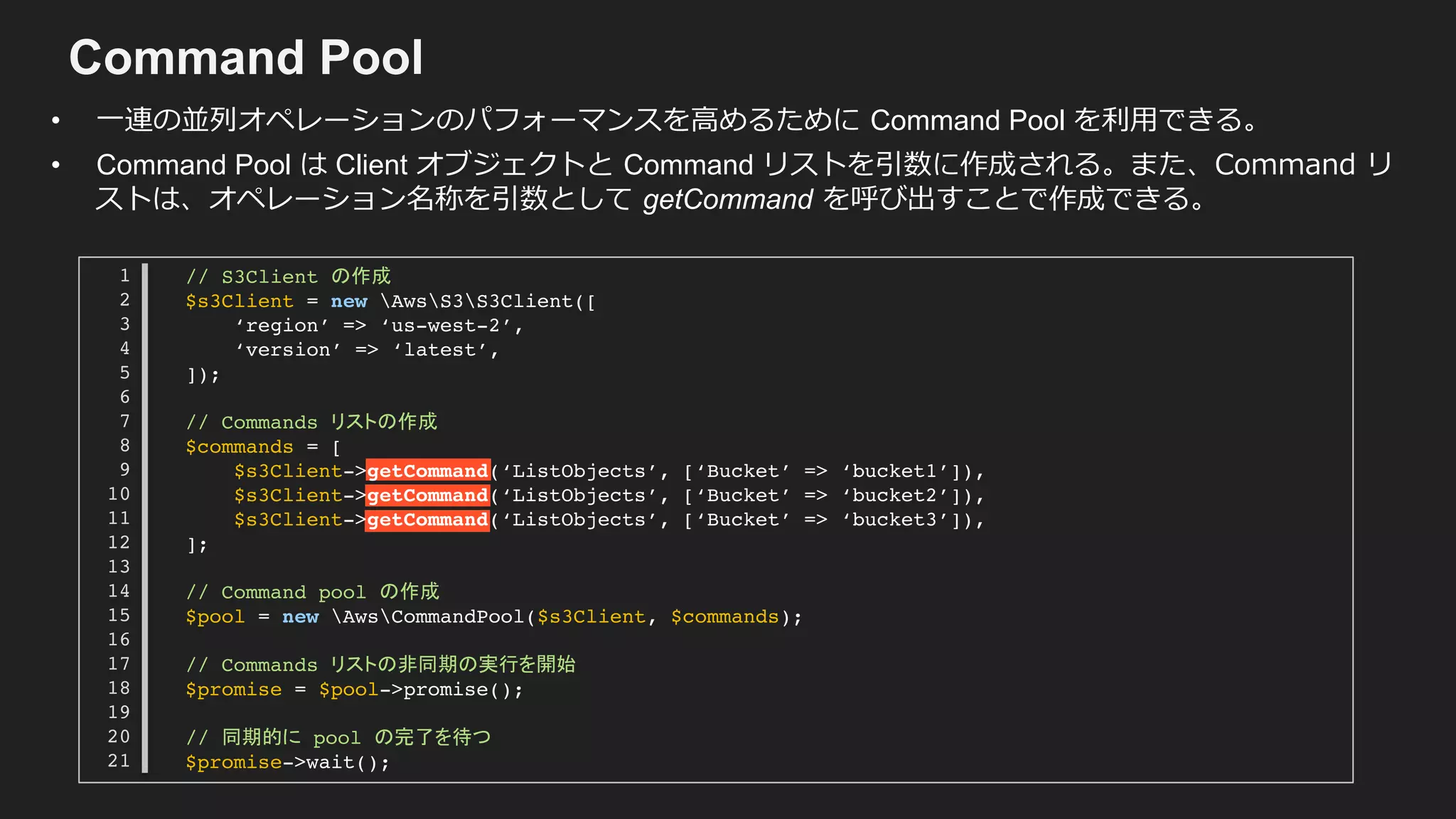
Task: Click the comment '// 同期的に pool の完了を待つ'
Action: [338, 738]
